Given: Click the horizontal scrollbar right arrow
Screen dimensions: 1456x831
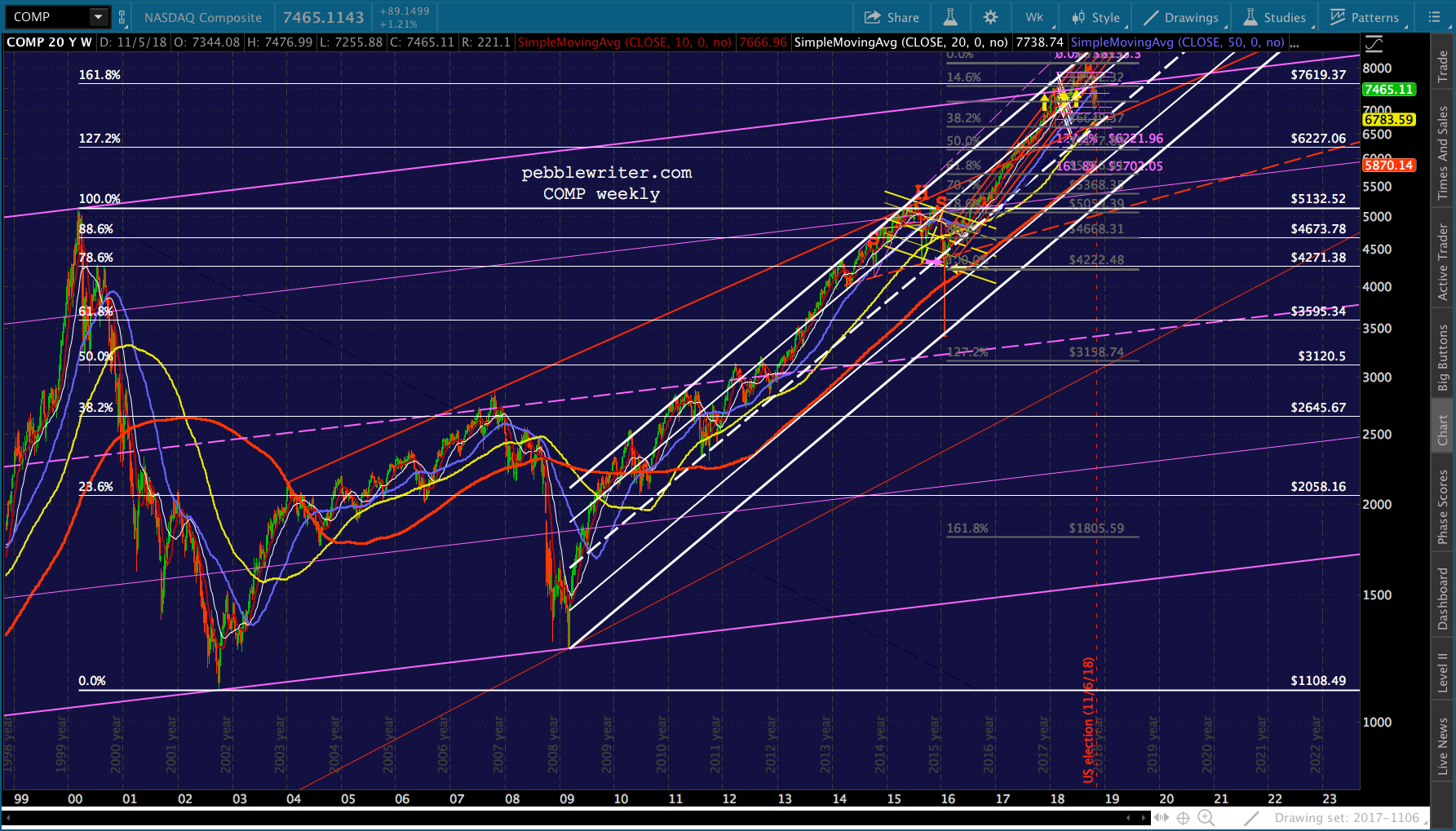Looking at the screenshot, I should click(1144, 817).
